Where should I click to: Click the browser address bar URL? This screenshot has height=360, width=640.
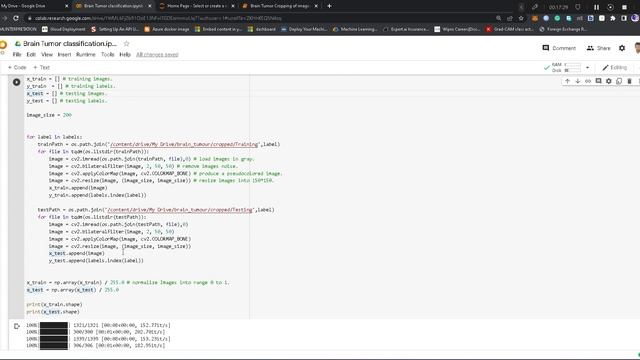158,18
